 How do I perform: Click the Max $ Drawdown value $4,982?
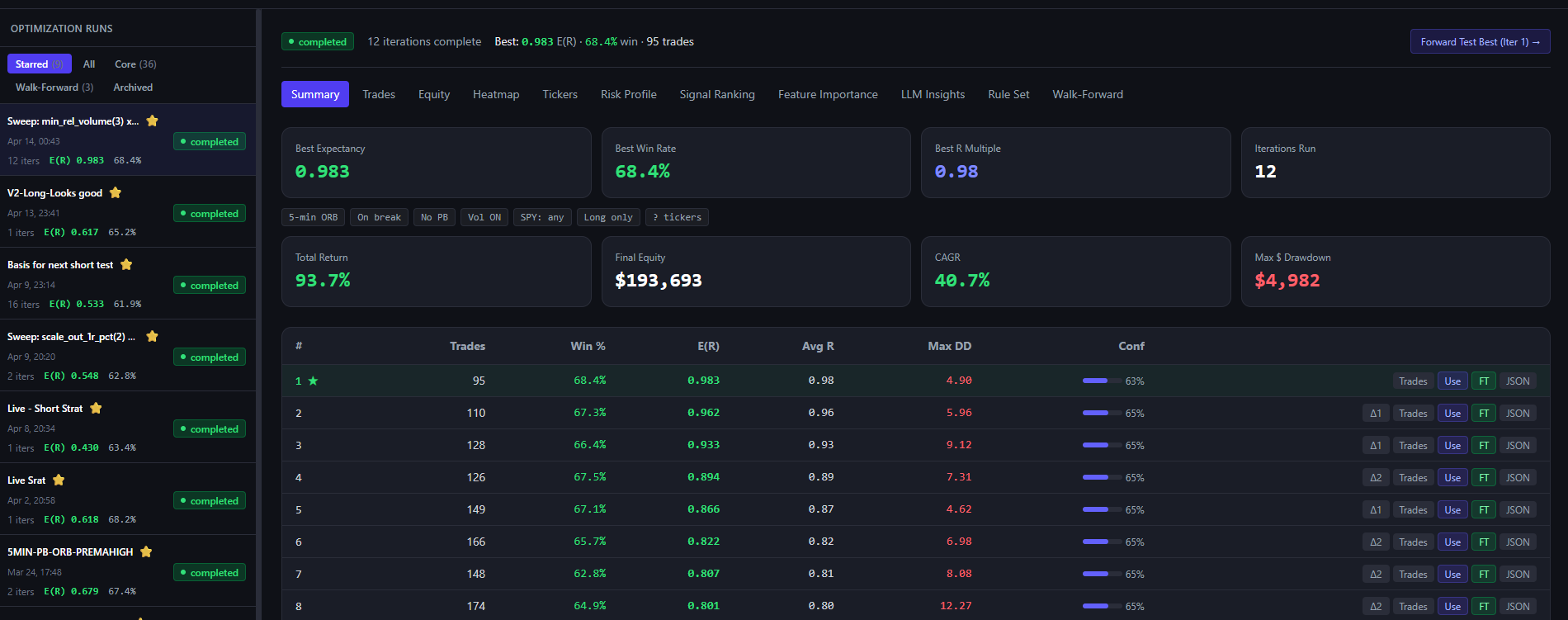click(1287, 281)
